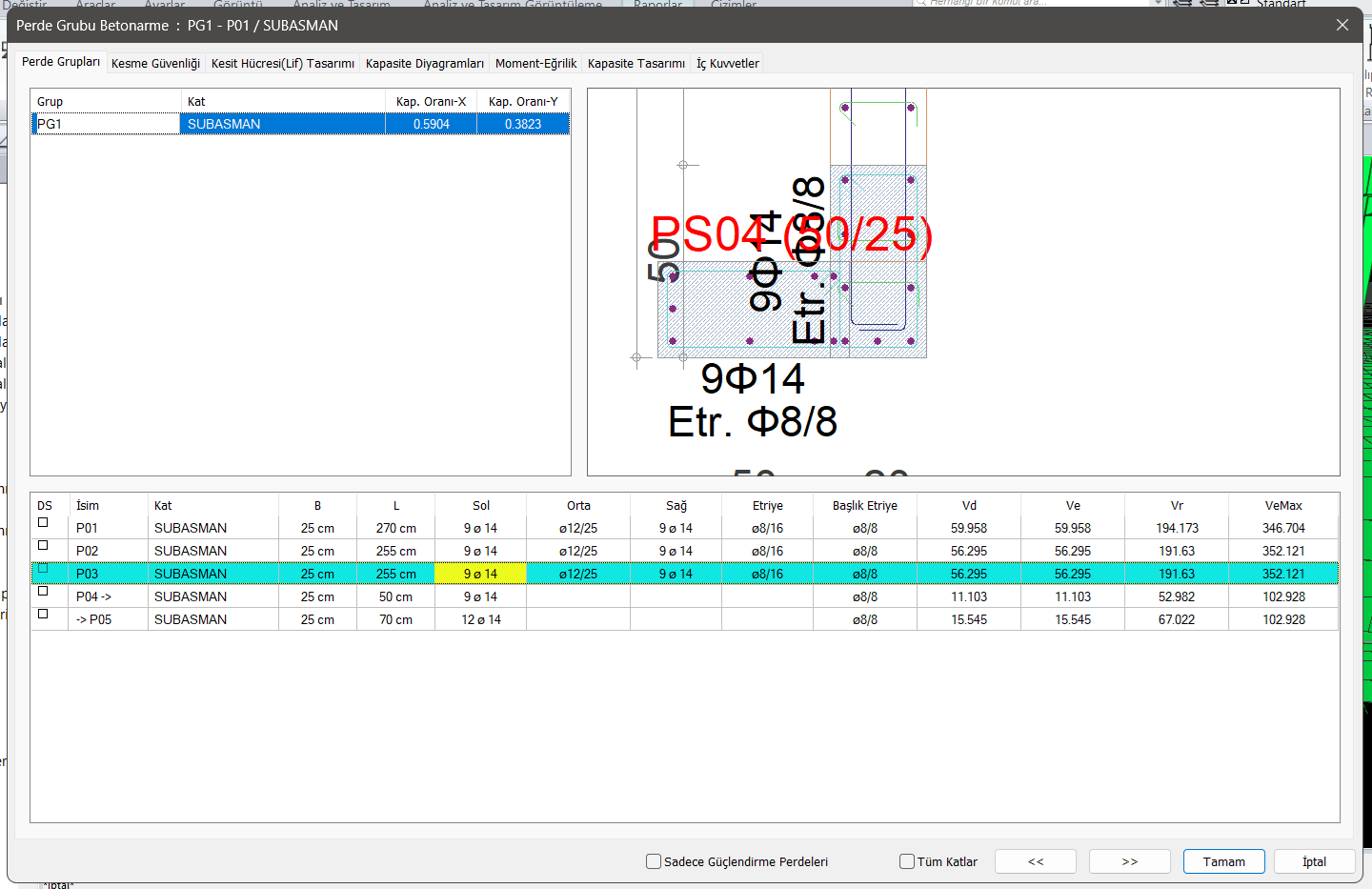This screenshot has width=1372, height=889.
Task: Select the P04 -> name cell
Action: 108,596
